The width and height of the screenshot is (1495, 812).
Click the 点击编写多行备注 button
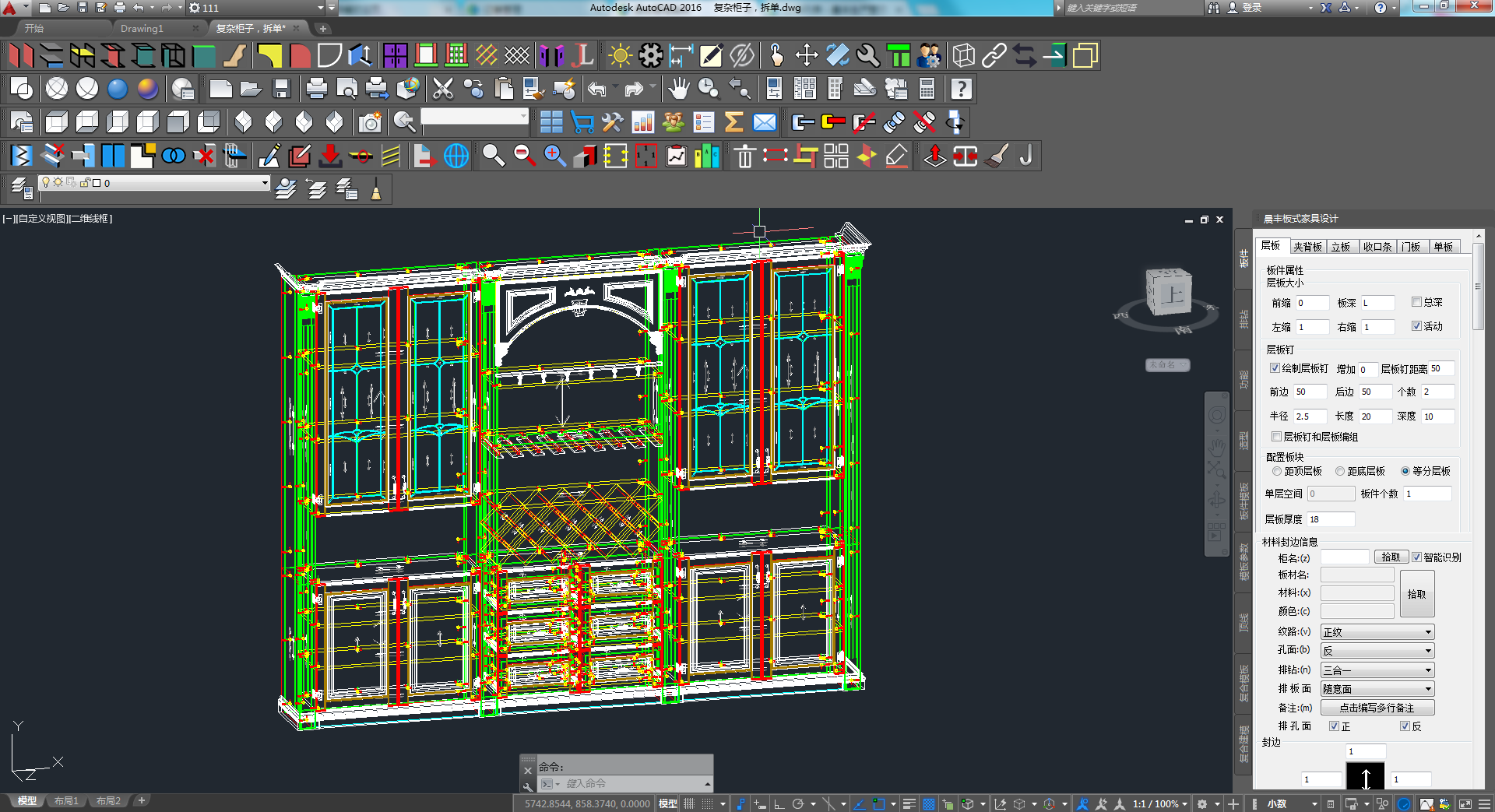pyautogui.click(x=1377, y=708)
